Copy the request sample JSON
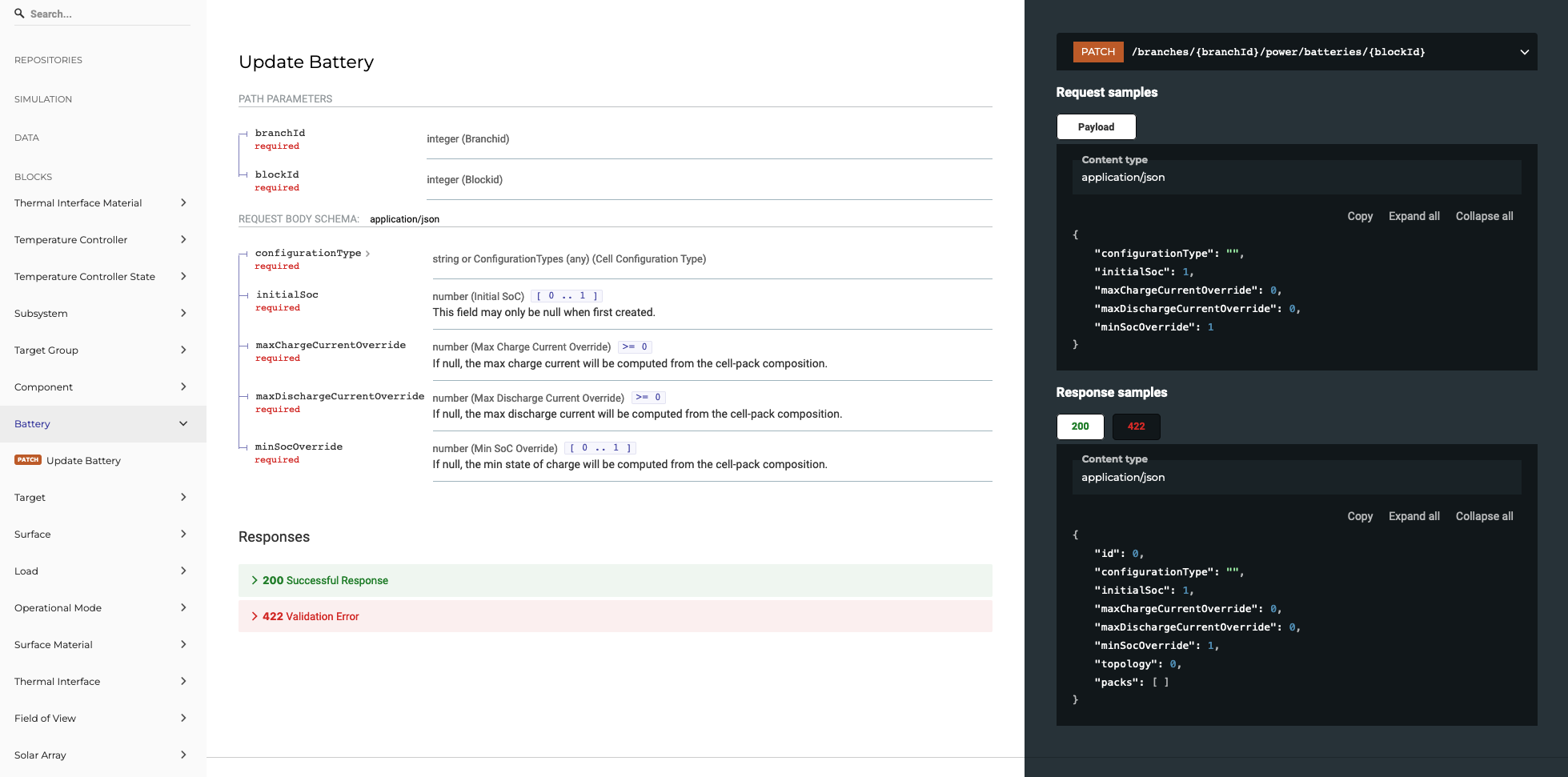Viewport: 1568px width, 777px height. (1359, 216)
